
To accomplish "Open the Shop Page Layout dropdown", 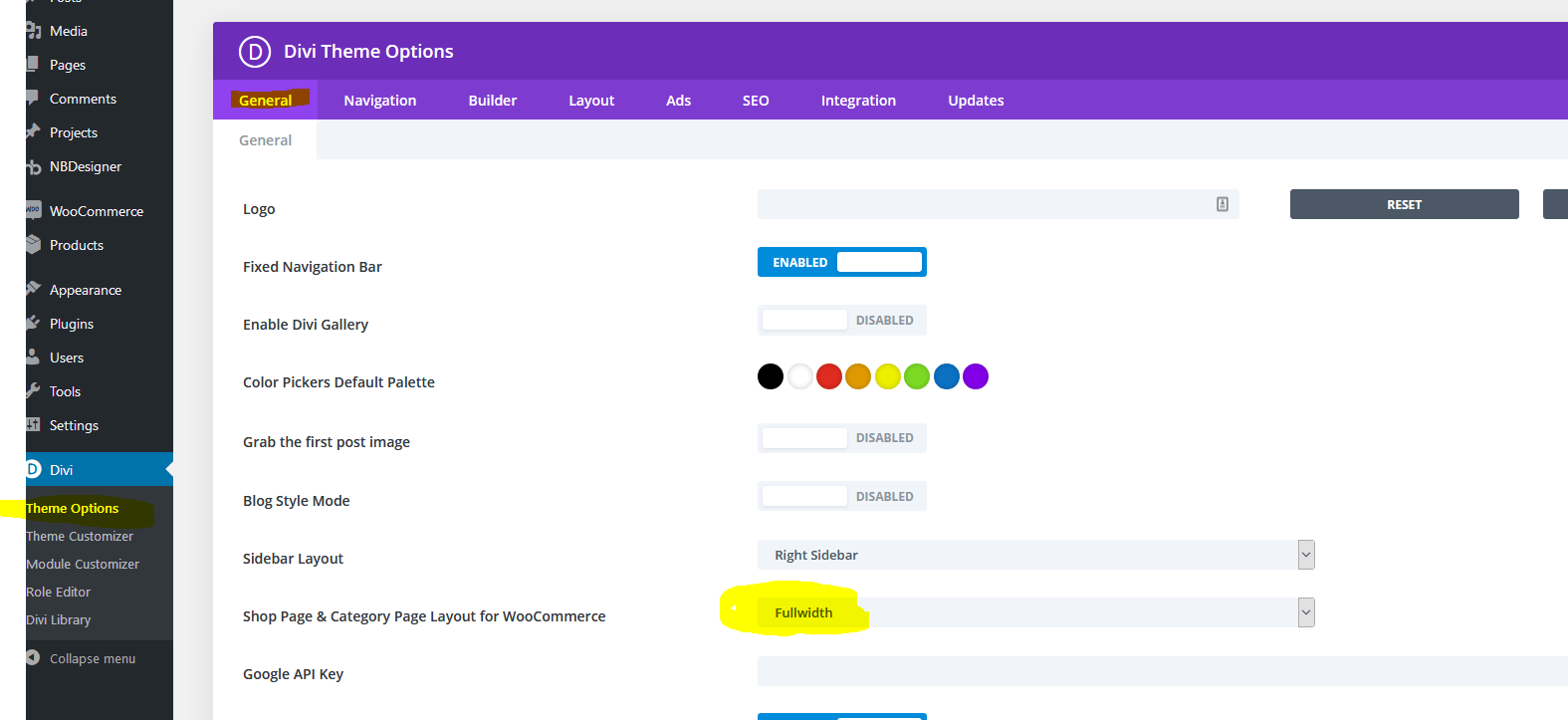I will pyautogui.click(x=1036, y=612).
